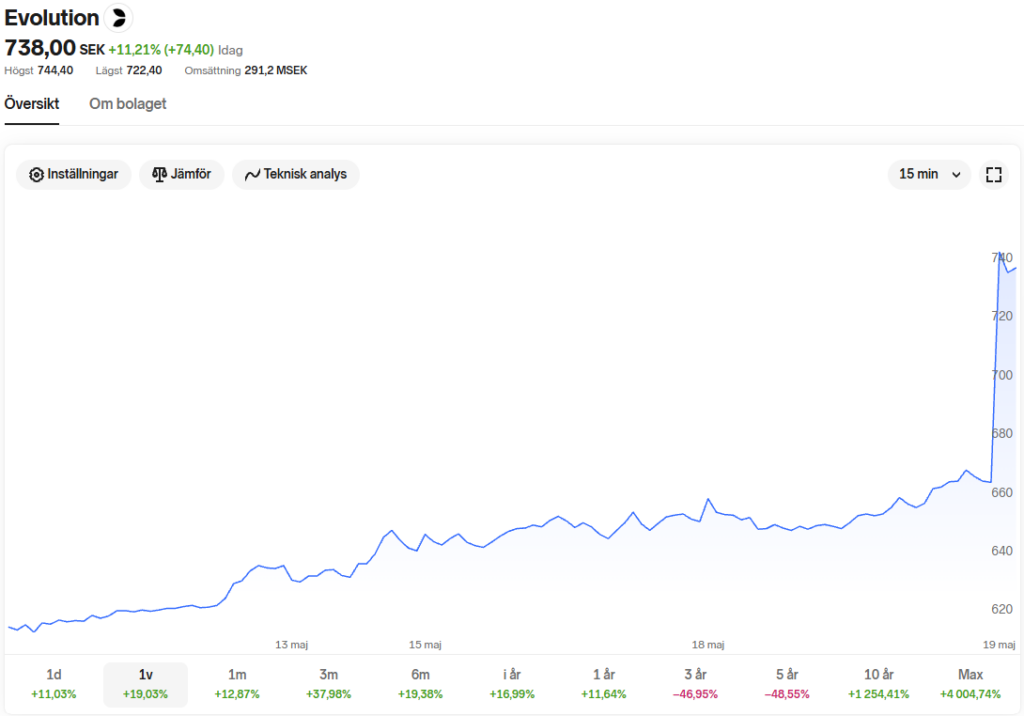Select the 1d time range
The width and height of the screenshot is (1024, 716).
coord(54,684)
